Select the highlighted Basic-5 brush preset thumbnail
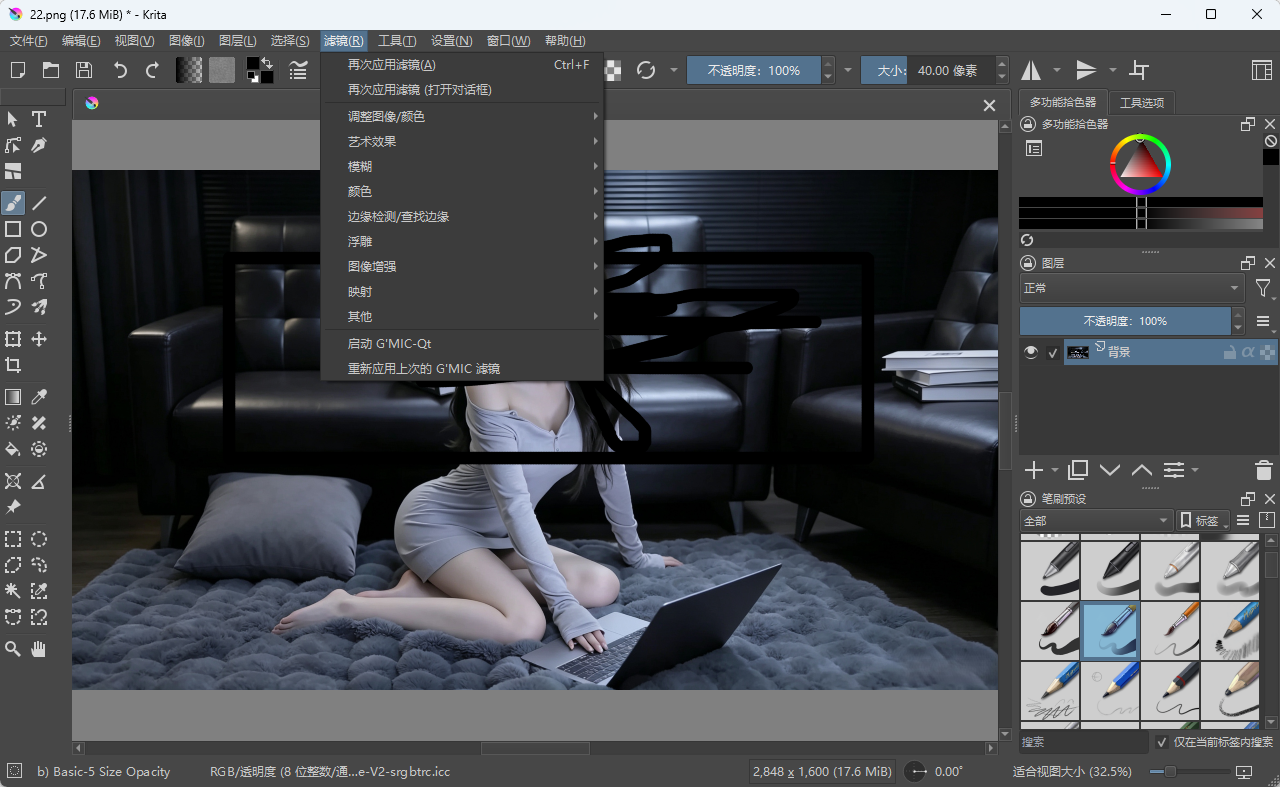Screen dimensions: 1280x787 1110,630
